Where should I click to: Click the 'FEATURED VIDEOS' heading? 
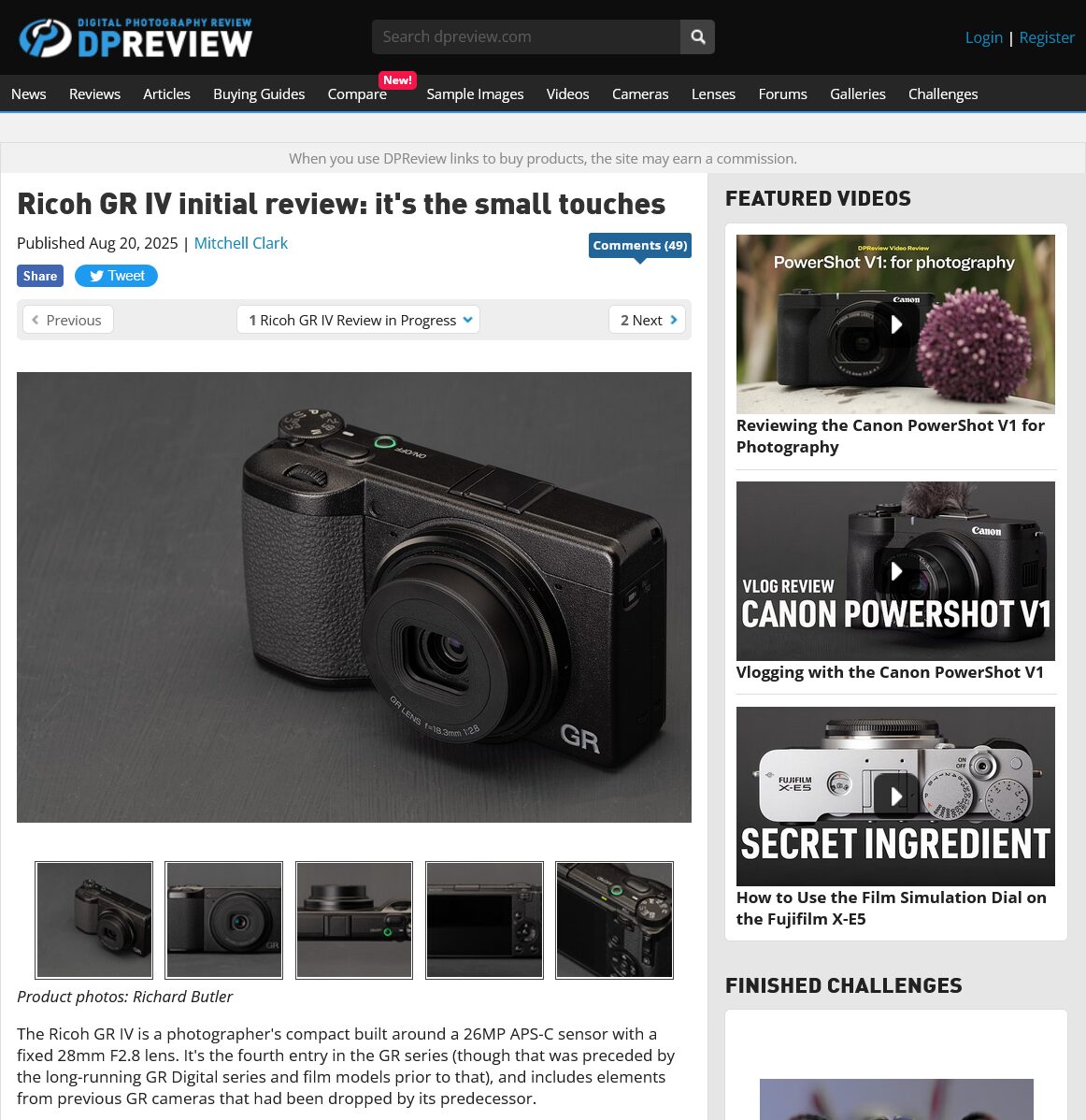tap(819, 198)
